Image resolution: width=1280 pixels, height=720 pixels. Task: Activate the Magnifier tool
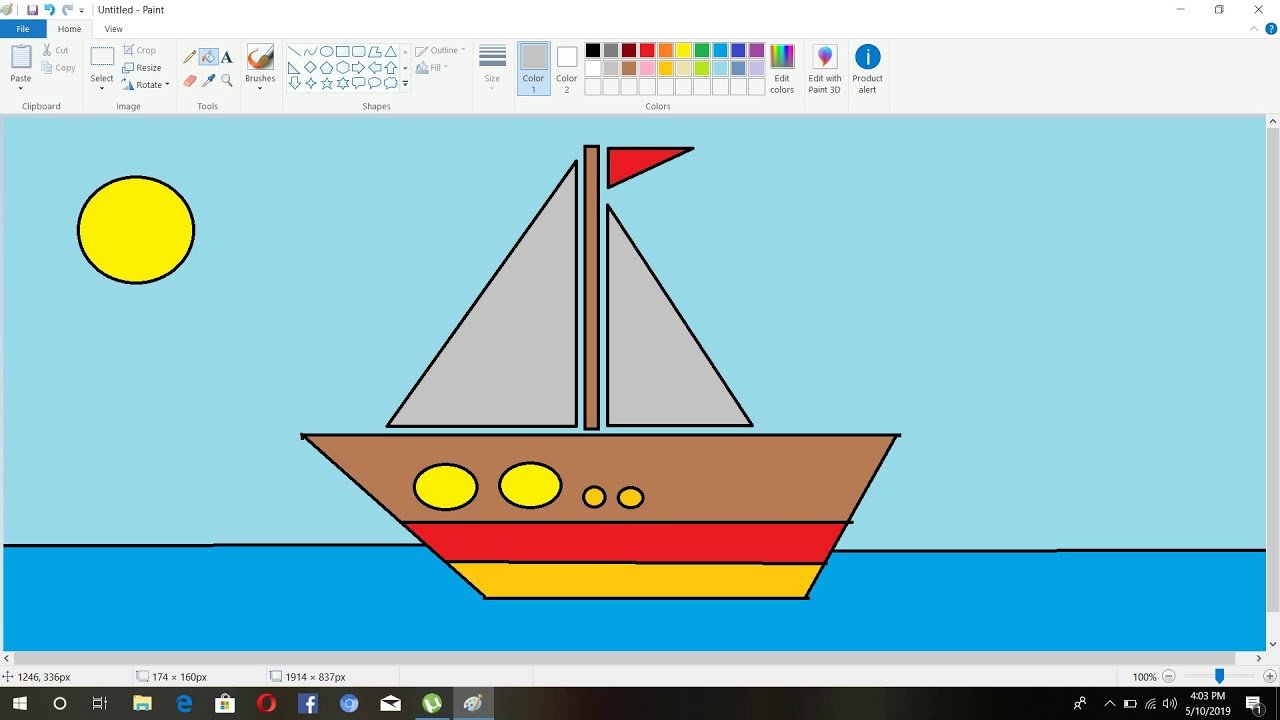coord(227,81)
